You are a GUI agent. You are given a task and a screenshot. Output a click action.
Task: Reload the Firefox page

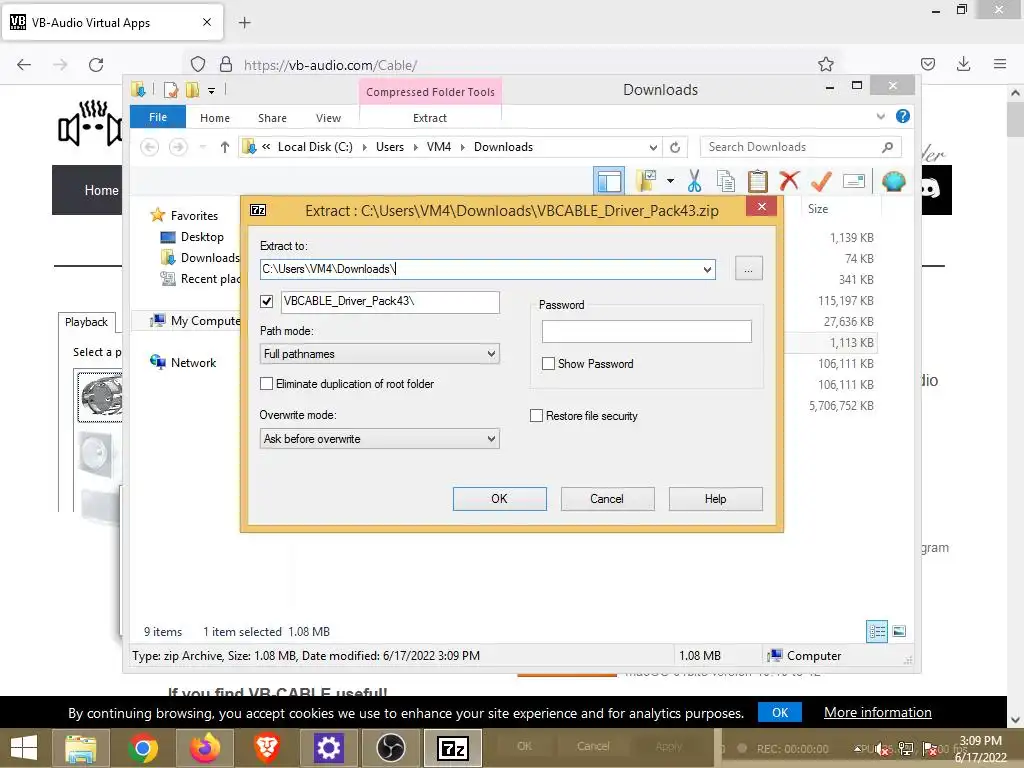click(96, 65)
